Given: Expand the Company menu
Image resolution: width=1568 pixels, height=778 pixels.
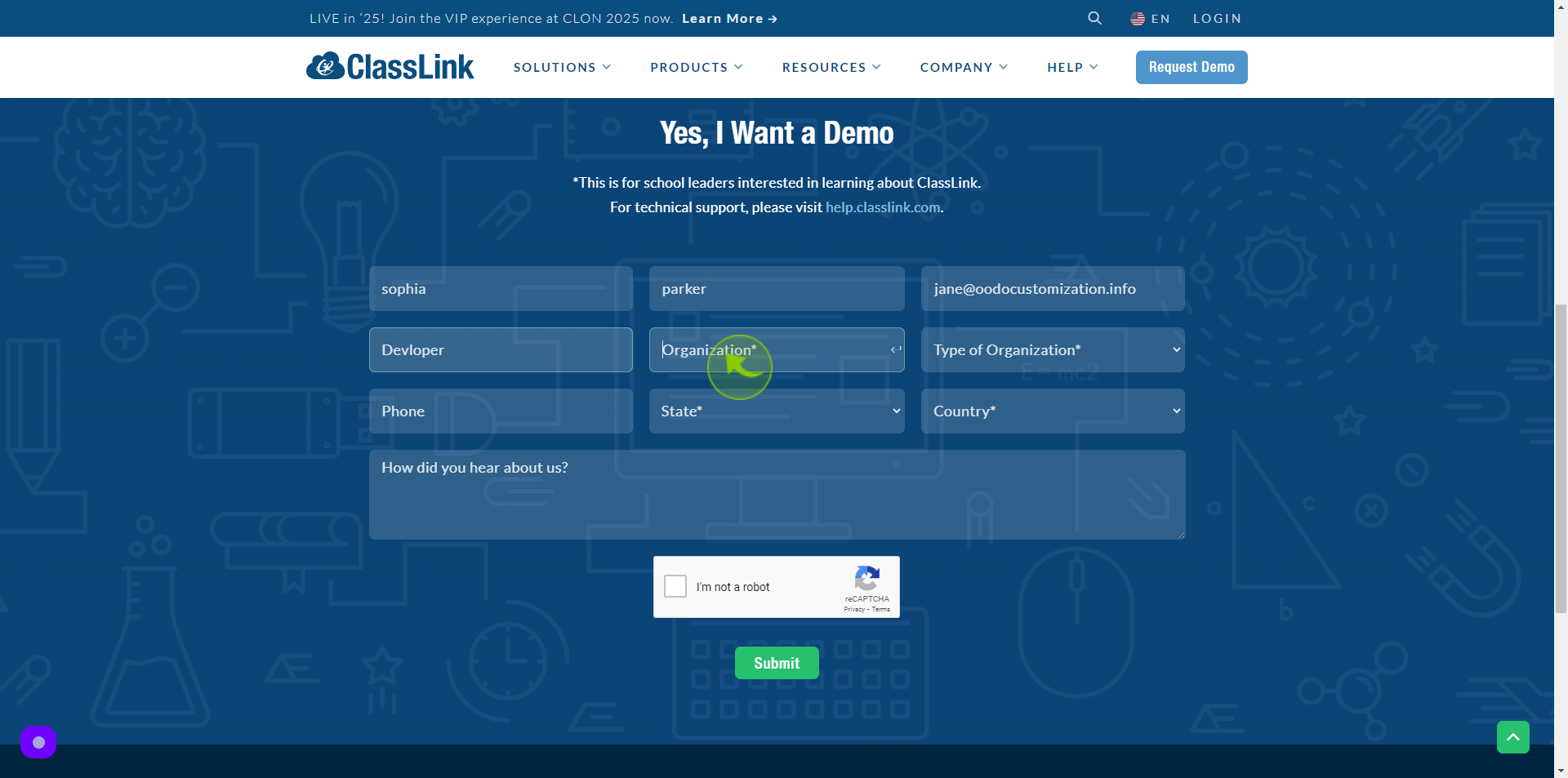Looking at the screenshot, I should point(964,67).
